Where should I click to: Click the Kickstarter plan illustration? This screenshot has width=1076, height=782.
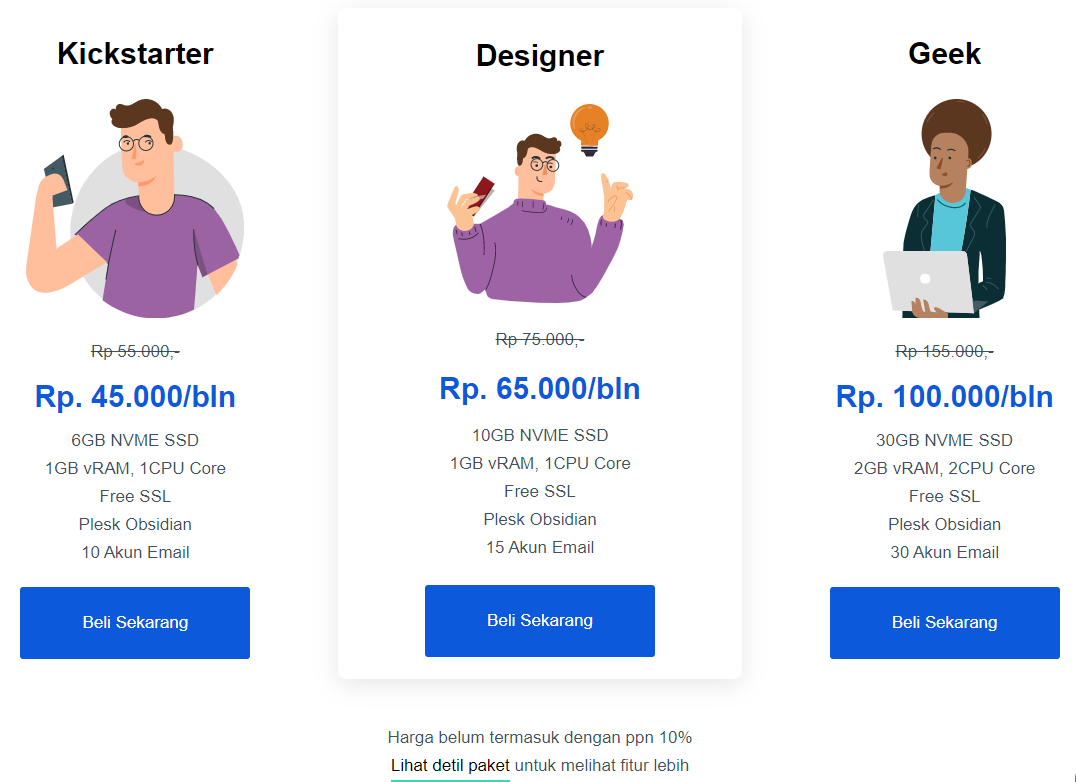(135, 208)
